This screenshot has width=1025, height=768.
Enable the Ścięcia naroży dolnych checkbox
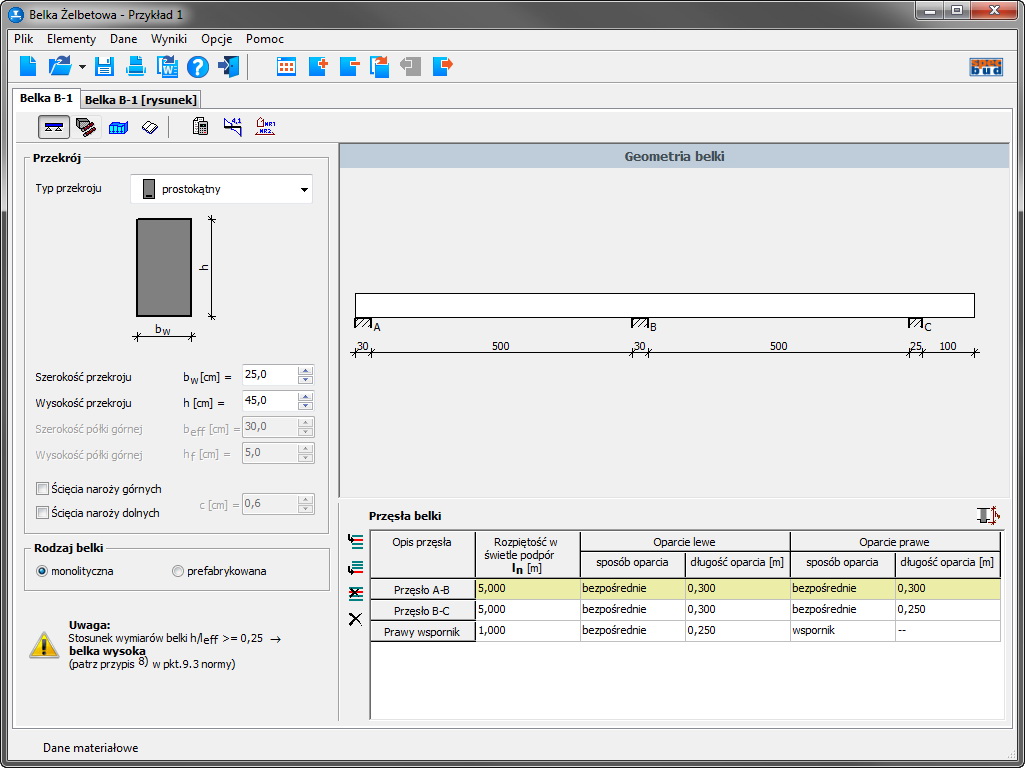coord(42,513)
